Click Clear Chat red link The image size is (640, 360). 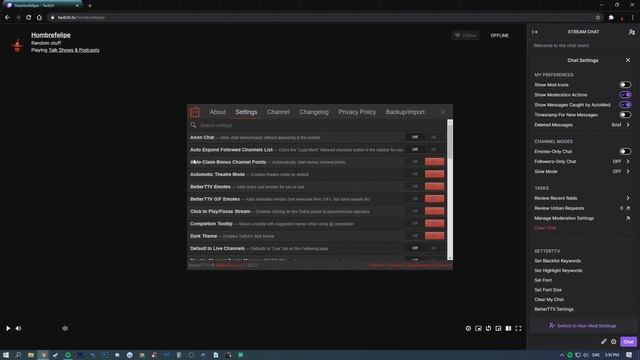click(x=545, y=228)
